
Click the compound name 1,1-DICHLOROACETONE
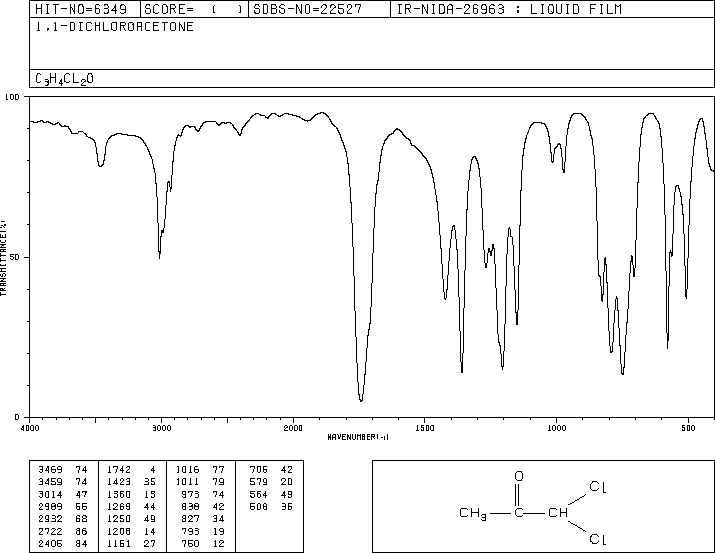pos(114,27)
